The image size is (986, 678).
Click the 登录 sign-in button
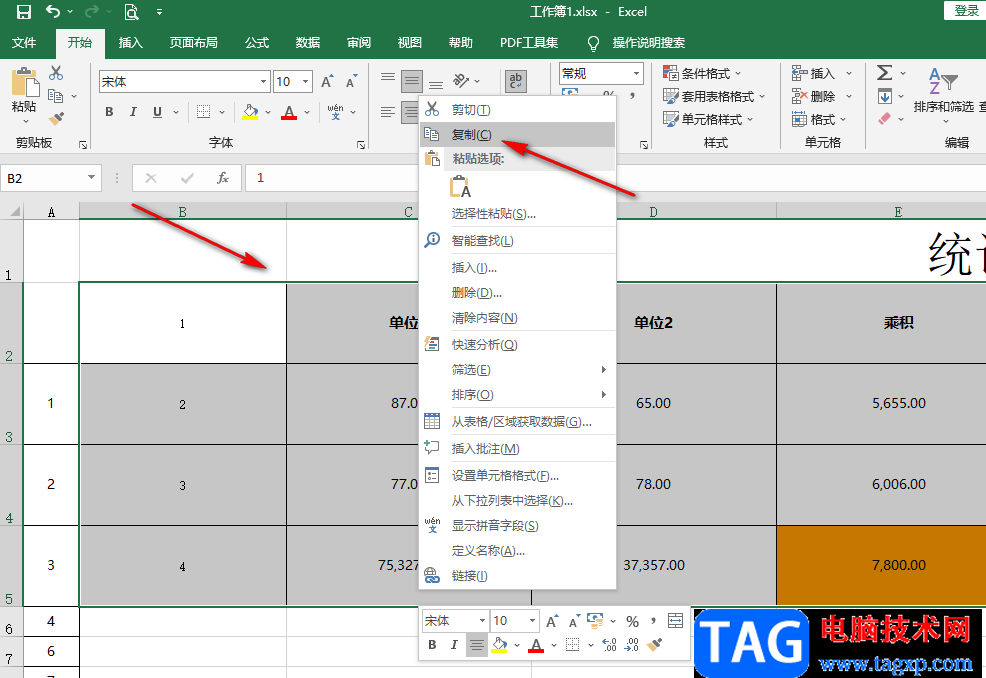point(965,10)
